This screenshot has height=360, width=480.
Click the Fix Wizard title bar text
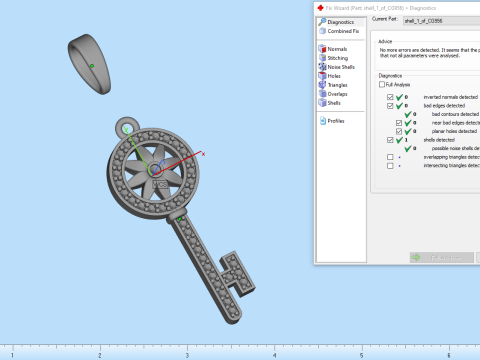381,8
